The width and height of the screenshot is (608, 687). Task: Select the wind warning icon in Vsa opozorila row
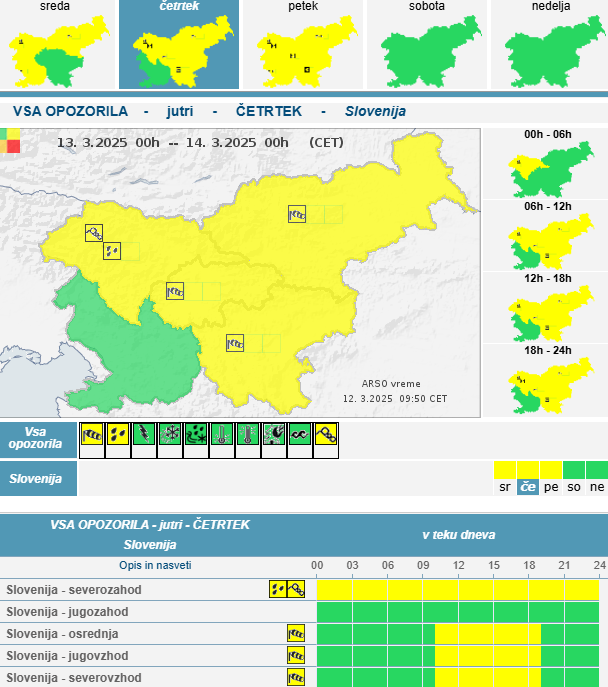[92, 434]
